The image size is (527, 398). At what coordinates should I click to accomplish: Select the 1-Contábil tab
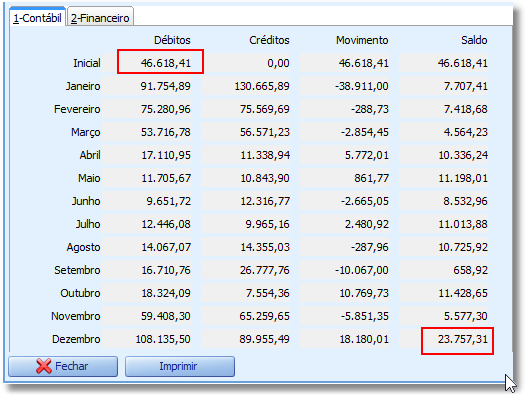(x=37, y=17)
